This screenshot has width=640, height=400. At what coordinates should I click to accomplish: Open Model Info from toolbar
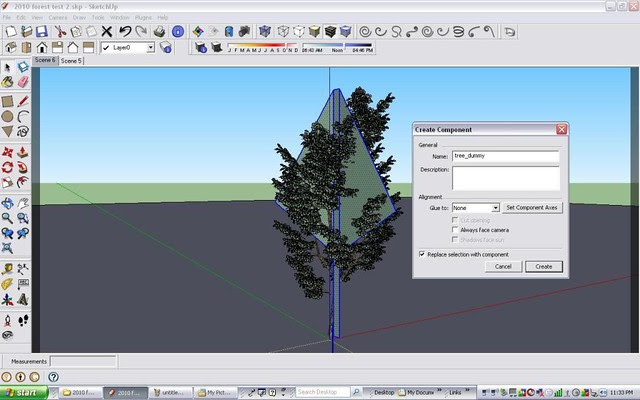(178, 31)
